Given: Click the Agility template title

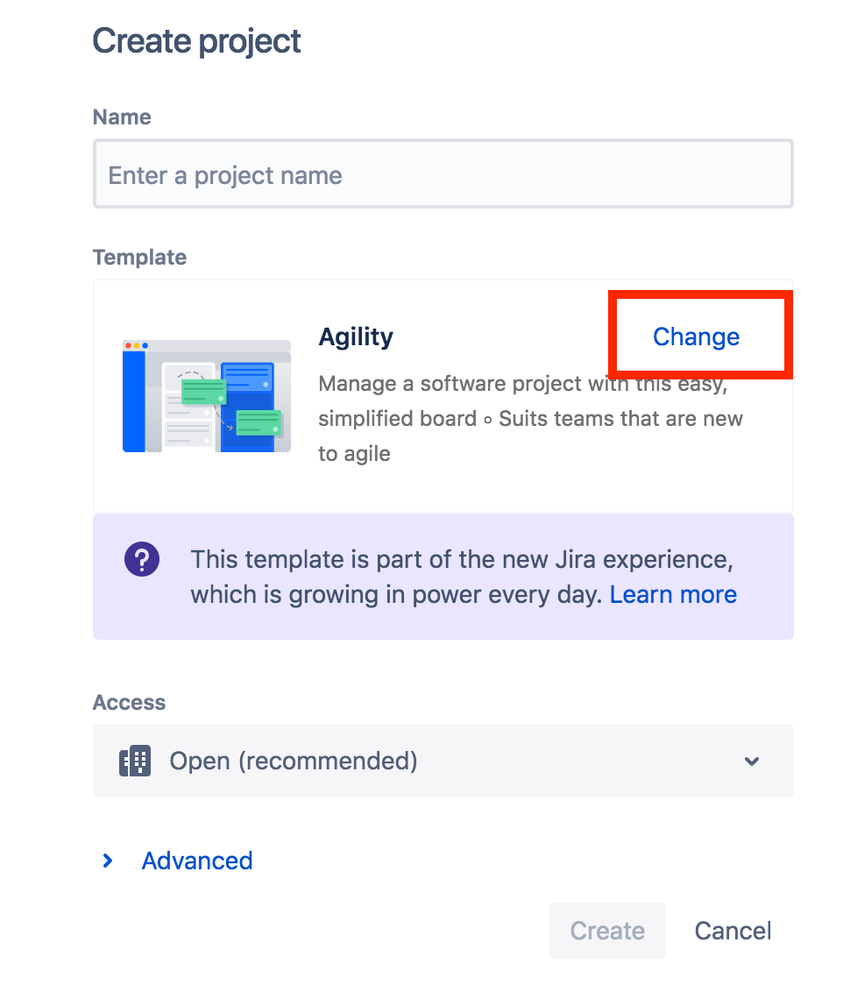Looking at the screenshot, I should point(355,337).
